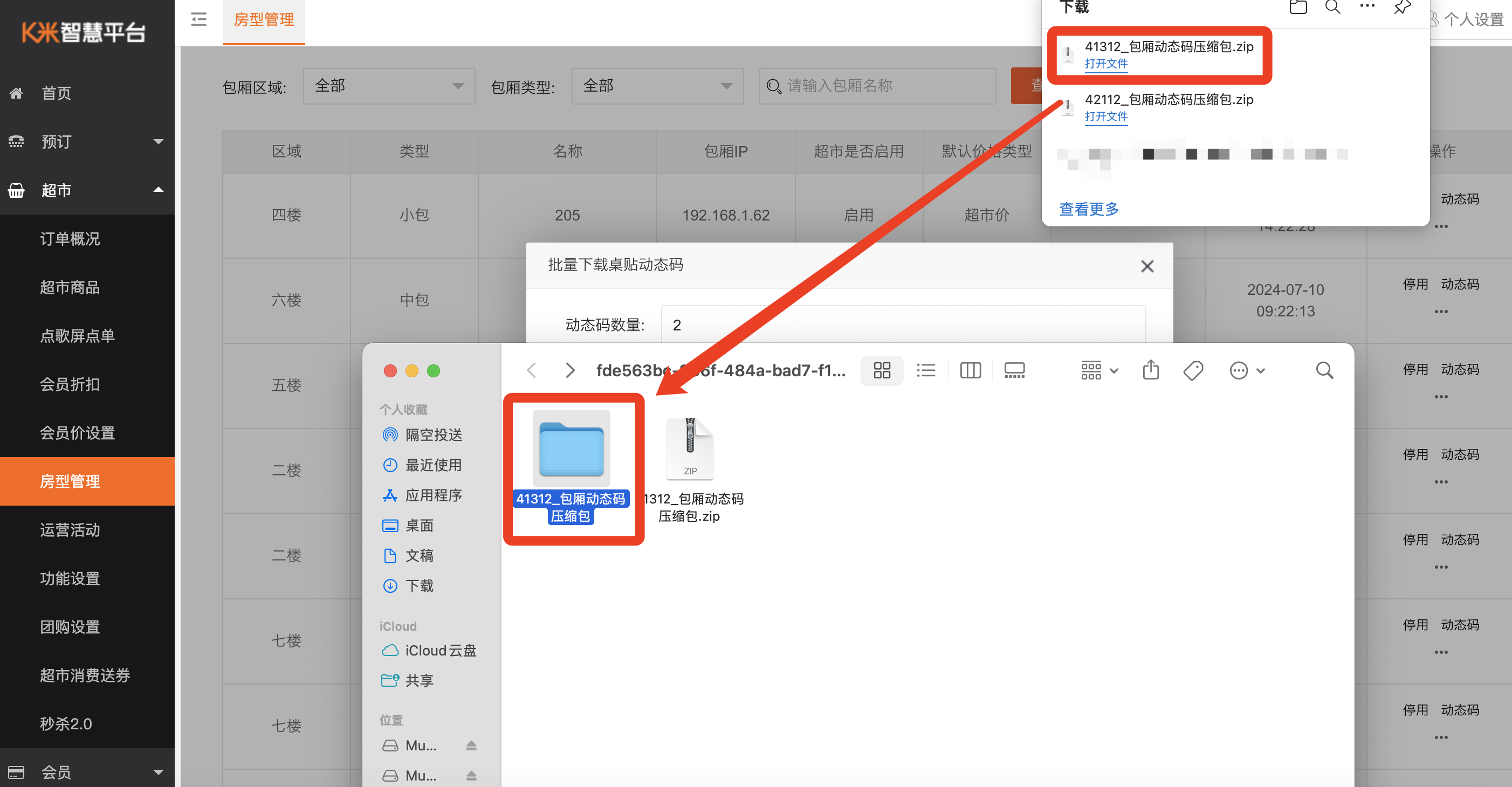Open 超市商品 menu item
The width and height of the screenshot is (1512, 787).
(70, 287)
